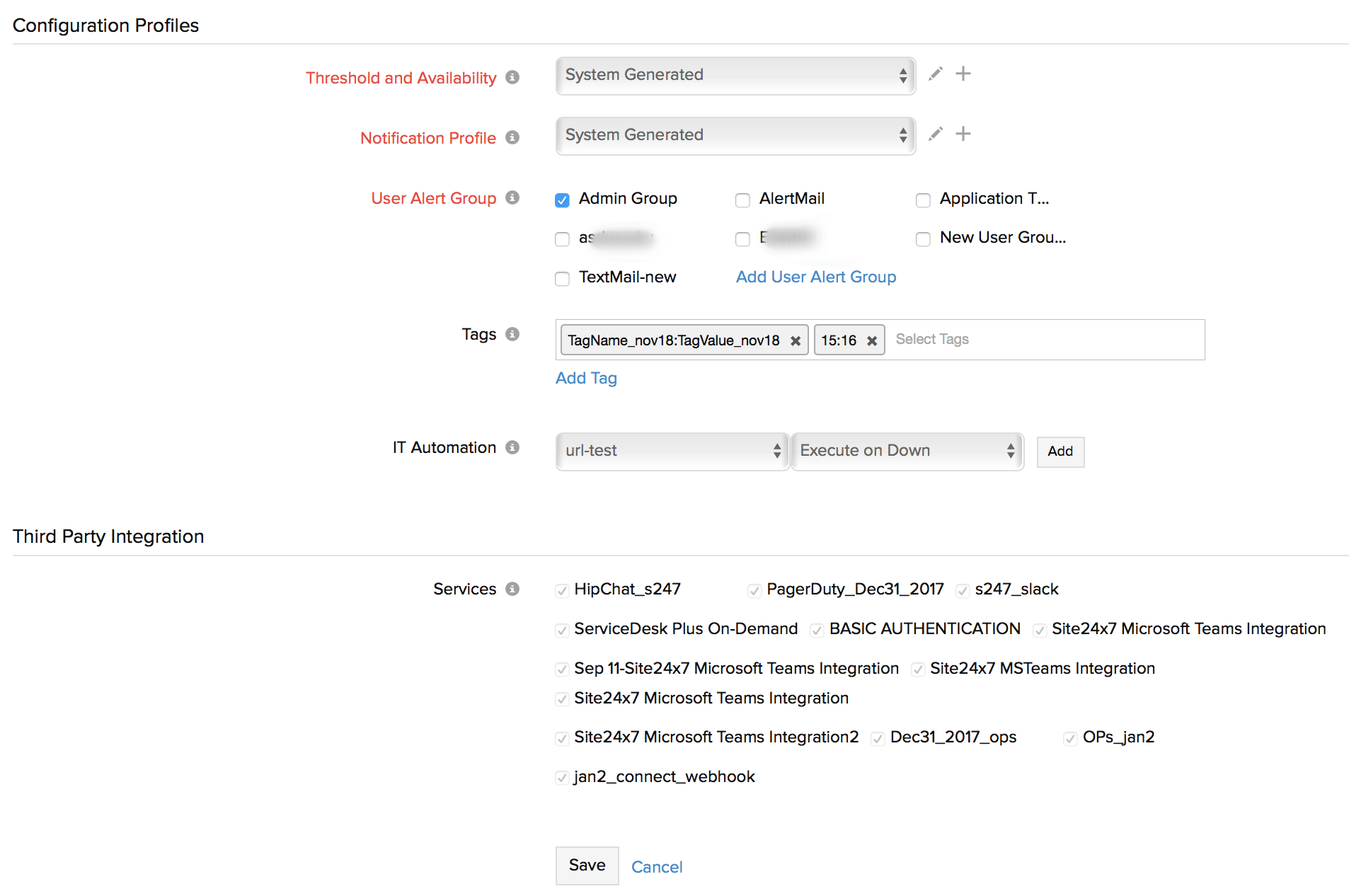Edit the Notification Profile with pencil icon
Screen dimensions: 1349x896
[x=935, y=134]
